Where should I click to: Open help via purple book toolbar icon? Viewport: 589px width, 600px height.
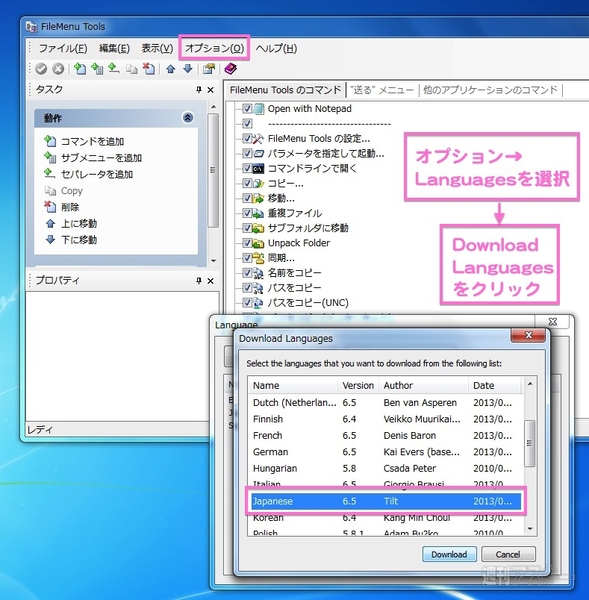pyautogui.click(x=230, y=69)
